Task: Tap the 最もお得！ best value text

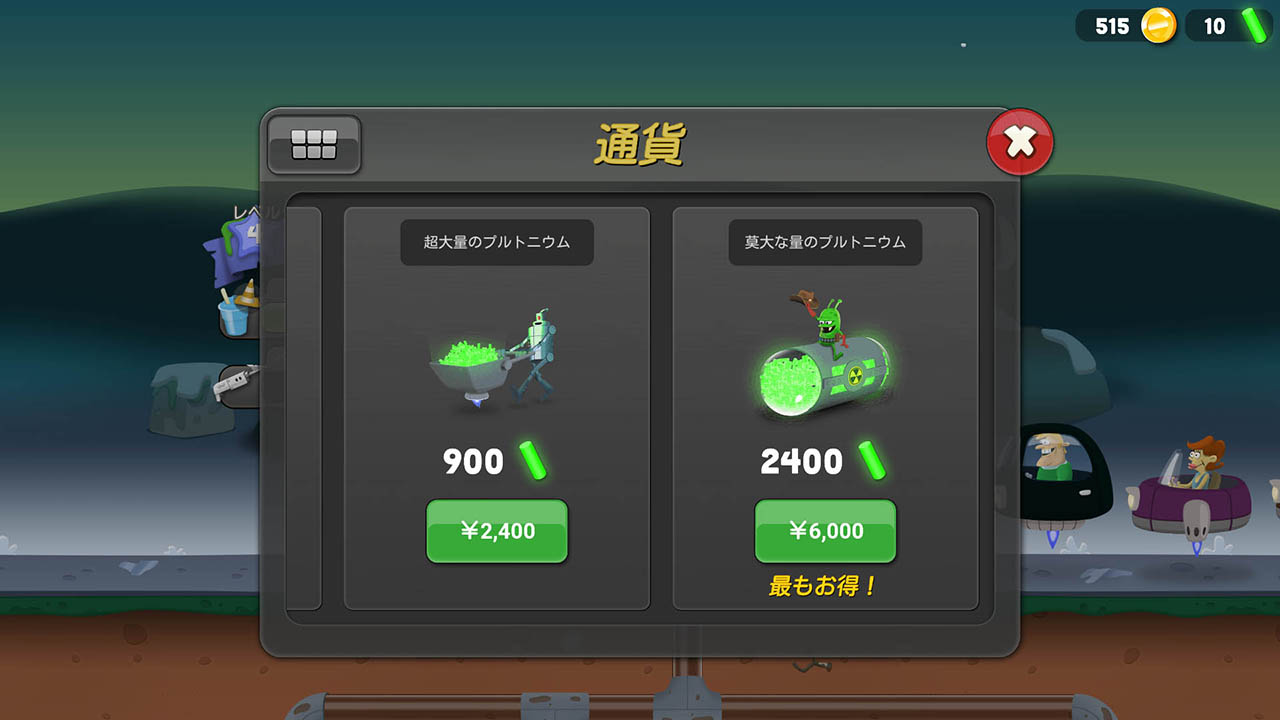Action: pos(822,586)
